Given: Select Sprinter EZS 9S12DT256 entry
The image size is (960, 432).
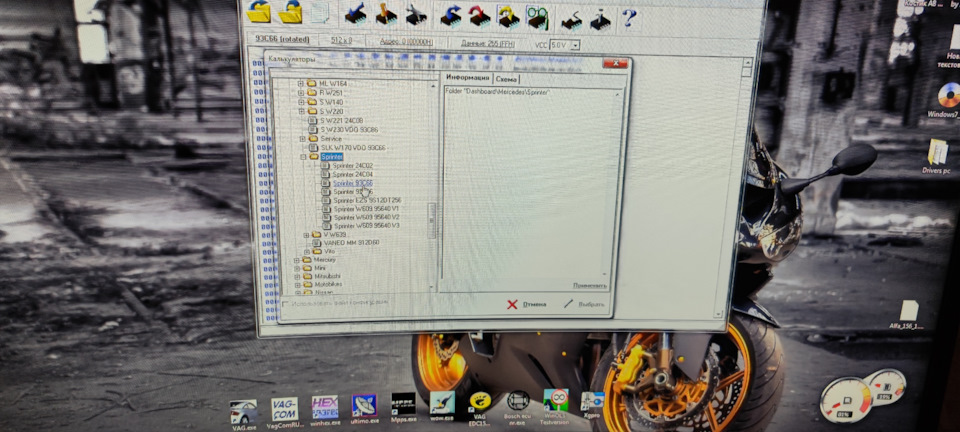Looking at the screenshot, I should click(367, 200).
